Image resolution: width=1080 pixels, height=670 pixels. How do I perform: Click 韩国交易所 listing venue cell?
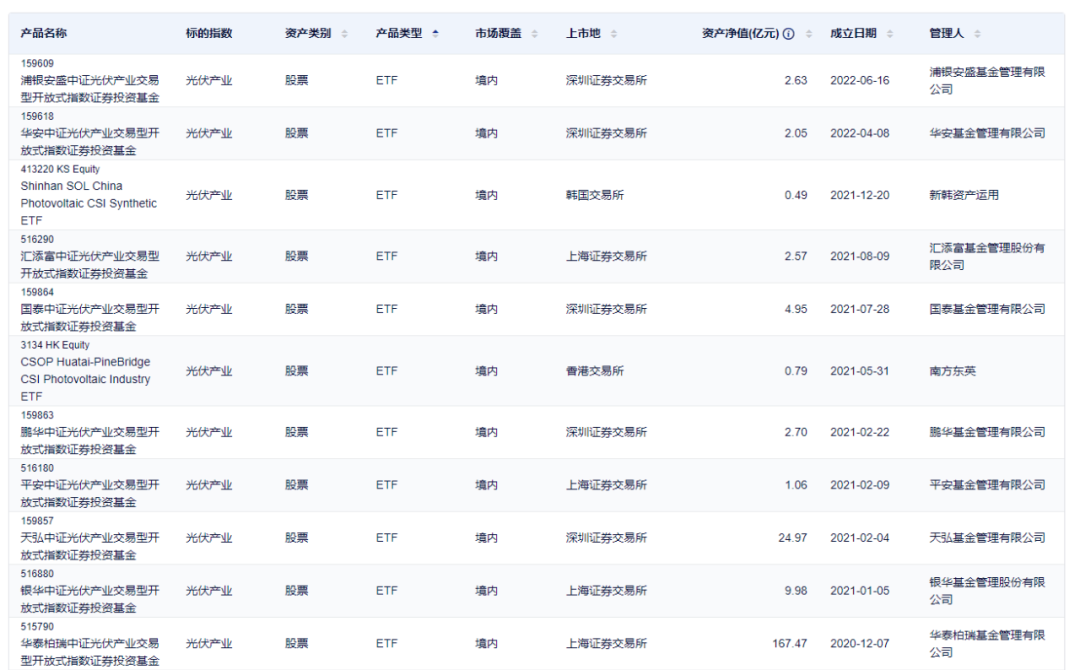[x=595, y=196]
